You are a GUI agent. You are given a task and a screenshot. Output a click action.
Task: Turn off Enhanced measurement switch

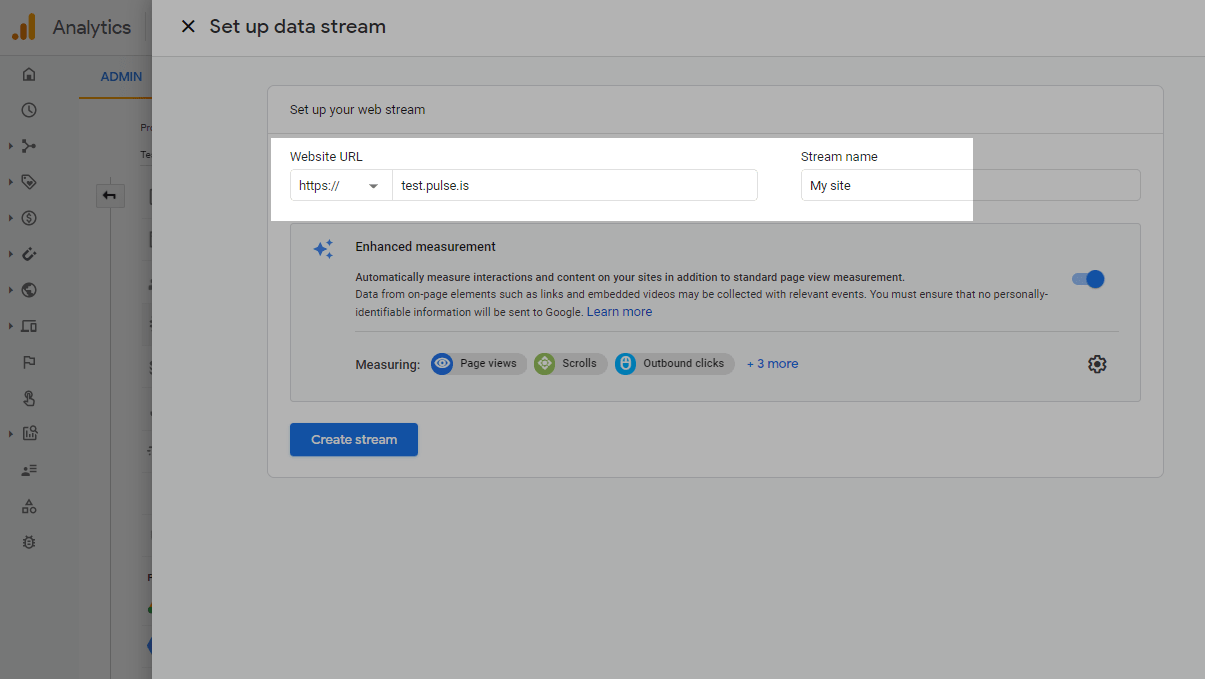1088,279
